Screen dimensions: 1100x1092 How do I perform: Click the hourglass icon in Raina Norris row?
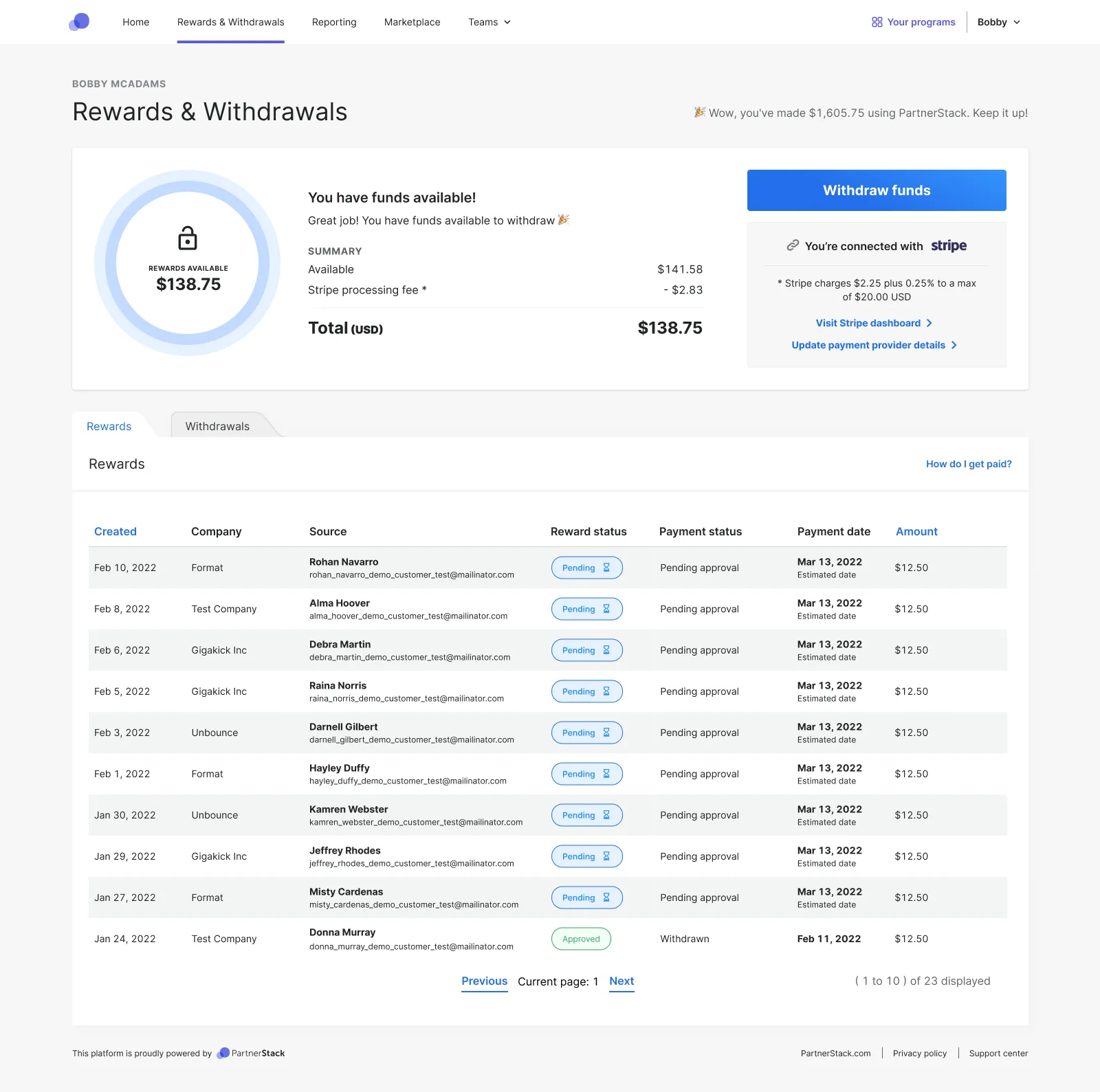(606, 691)
